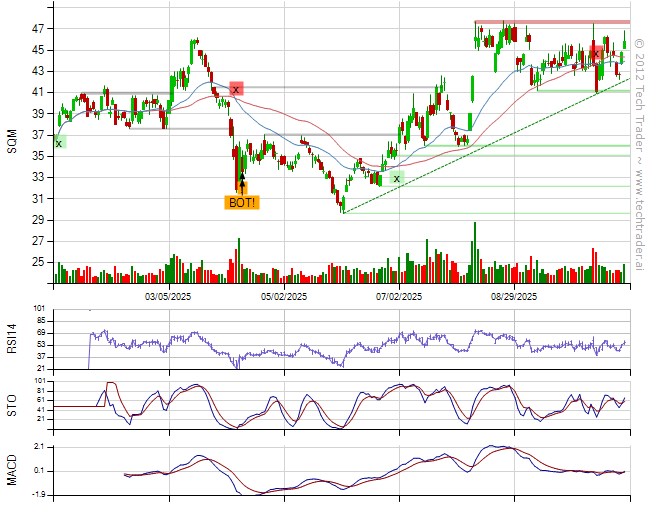Click the red x marker near price 45
Screen dimensions: 657x514
point(596,53)
